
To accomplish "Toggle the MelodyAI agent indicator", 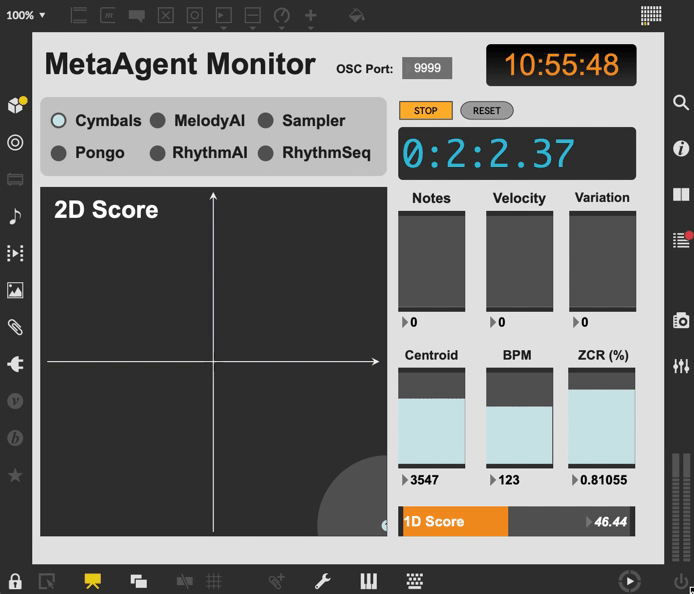I will pyautogui.click(x=158, y=121).
